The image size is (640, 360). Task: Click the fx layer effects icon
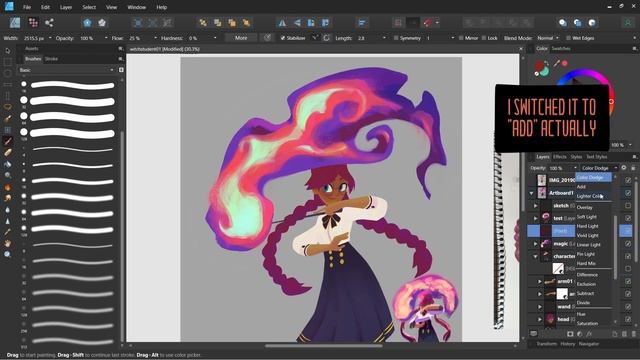[x=589, y=334]
